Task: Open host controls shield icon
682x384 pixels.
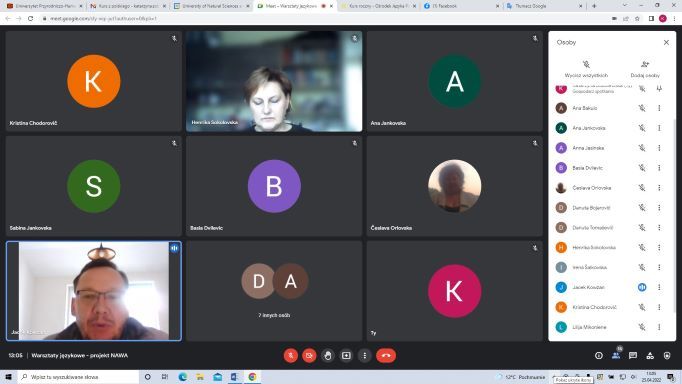Action: [x=667, y=355]
